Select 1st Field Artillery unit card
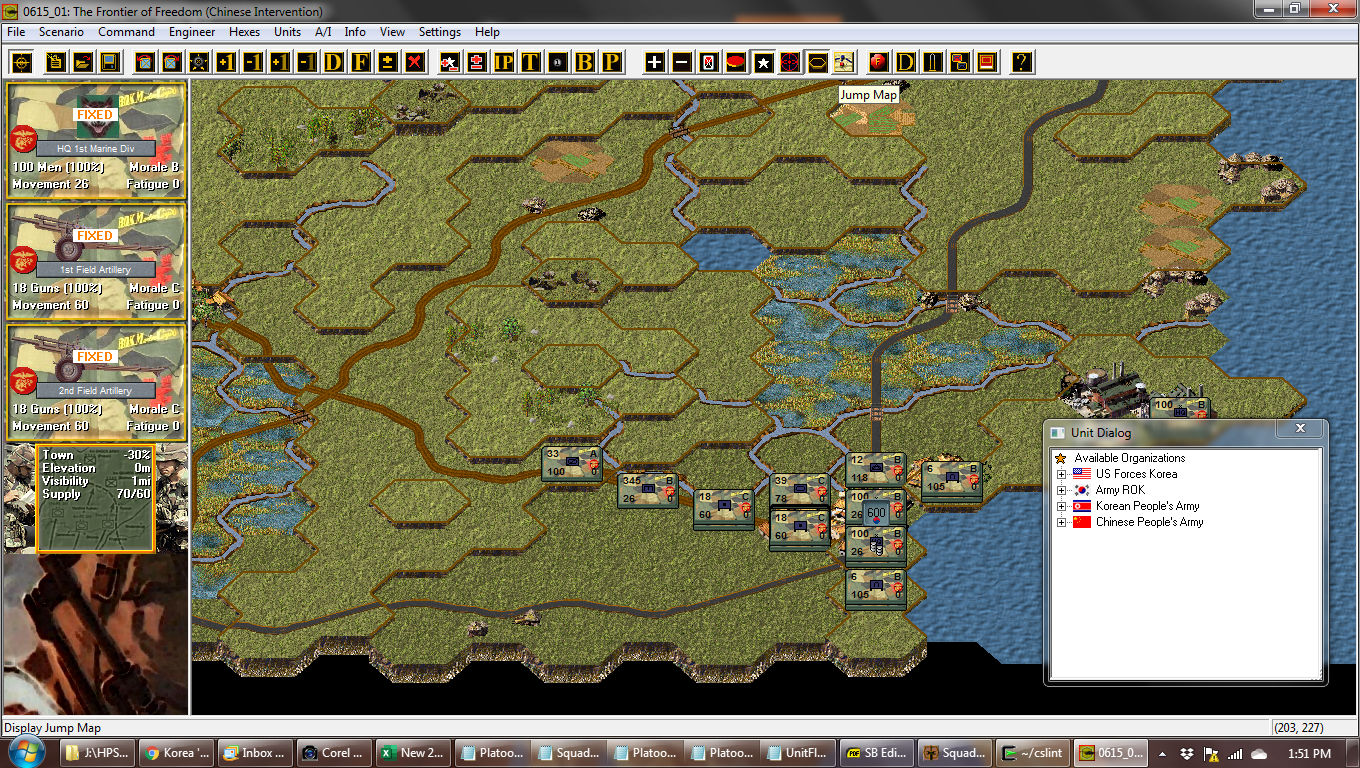 (x=96, y=260)
